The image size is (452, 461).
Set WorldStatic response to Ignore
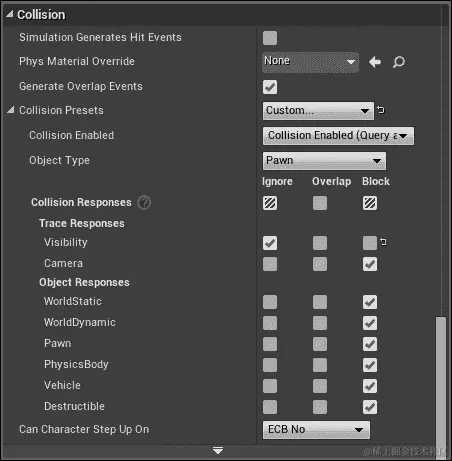270,302
